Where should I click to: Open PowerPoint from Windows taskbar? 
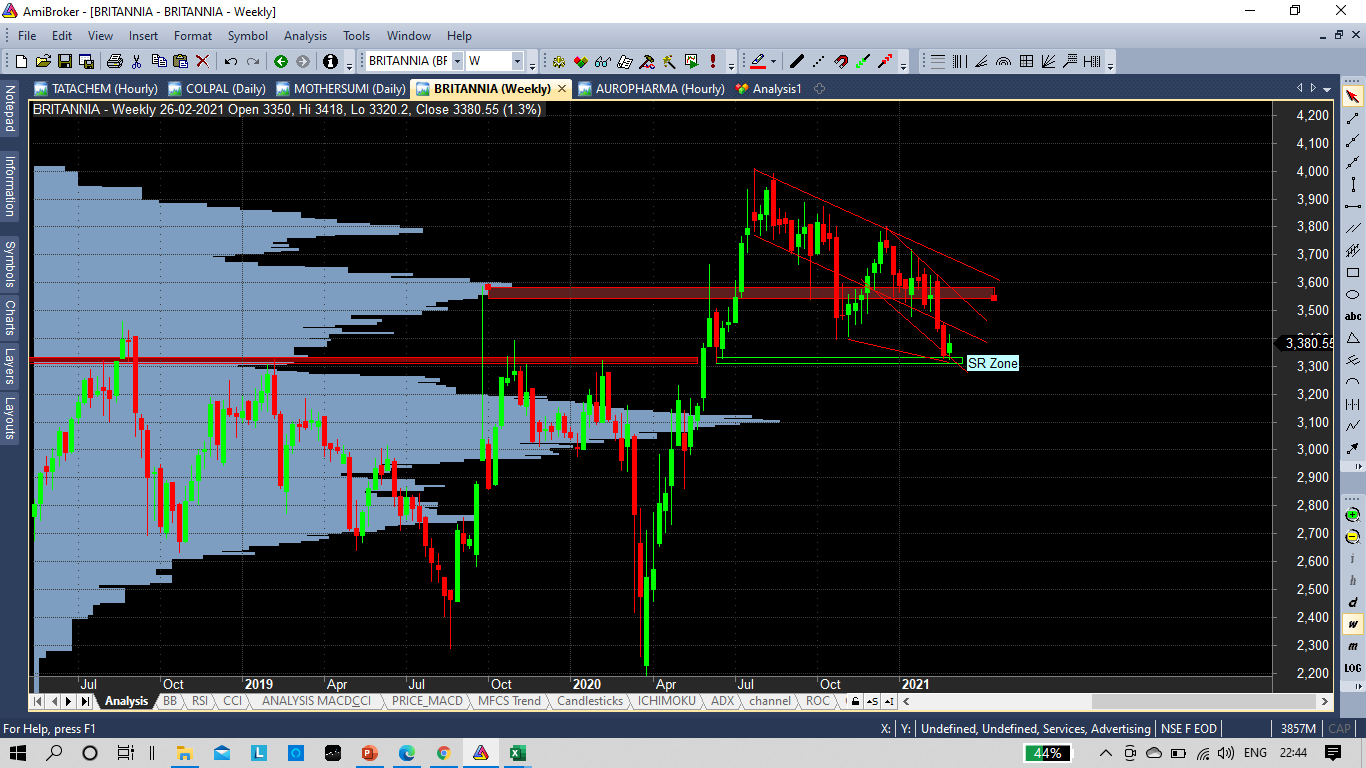click(368, 752)
